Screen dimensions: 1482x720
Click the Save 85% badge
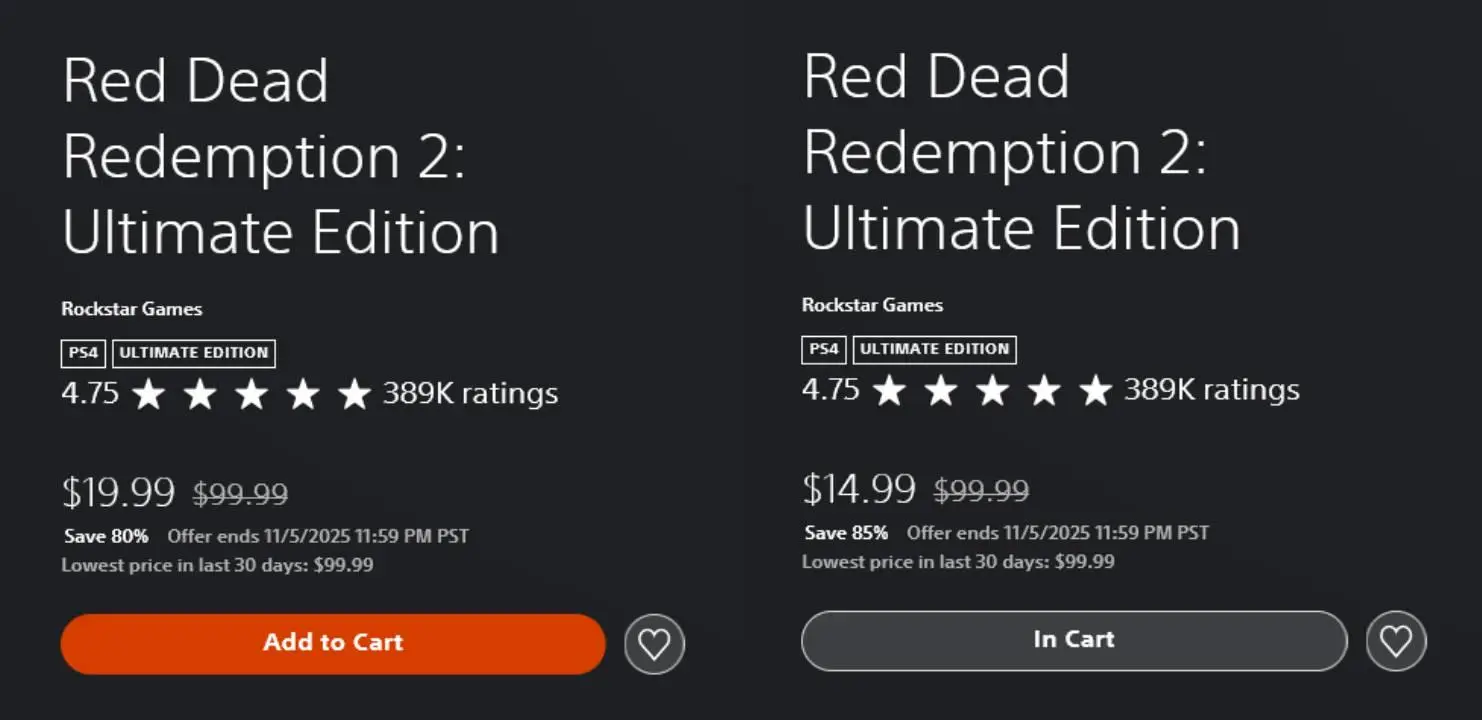(x=845, y=533)
